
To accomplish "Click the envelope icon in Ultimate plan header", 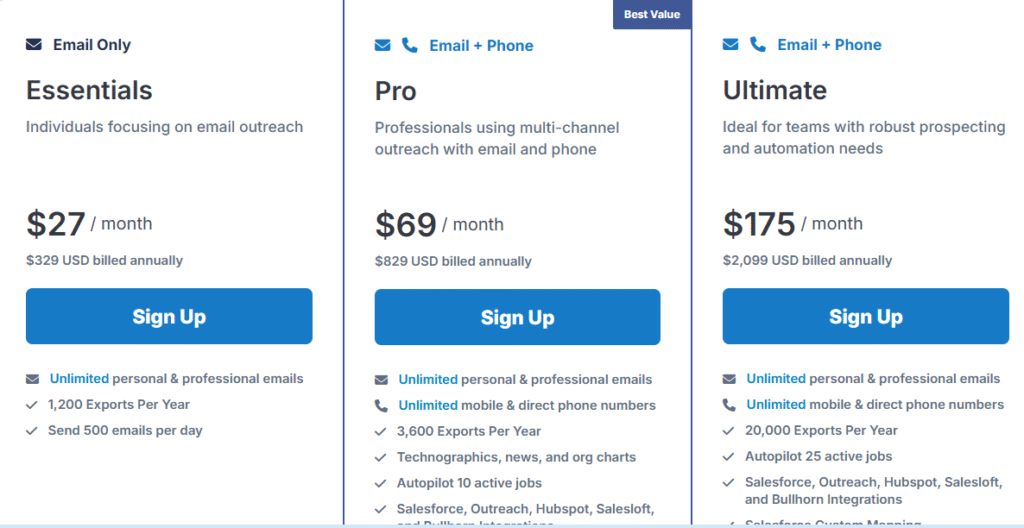I will tap(730, 45).
